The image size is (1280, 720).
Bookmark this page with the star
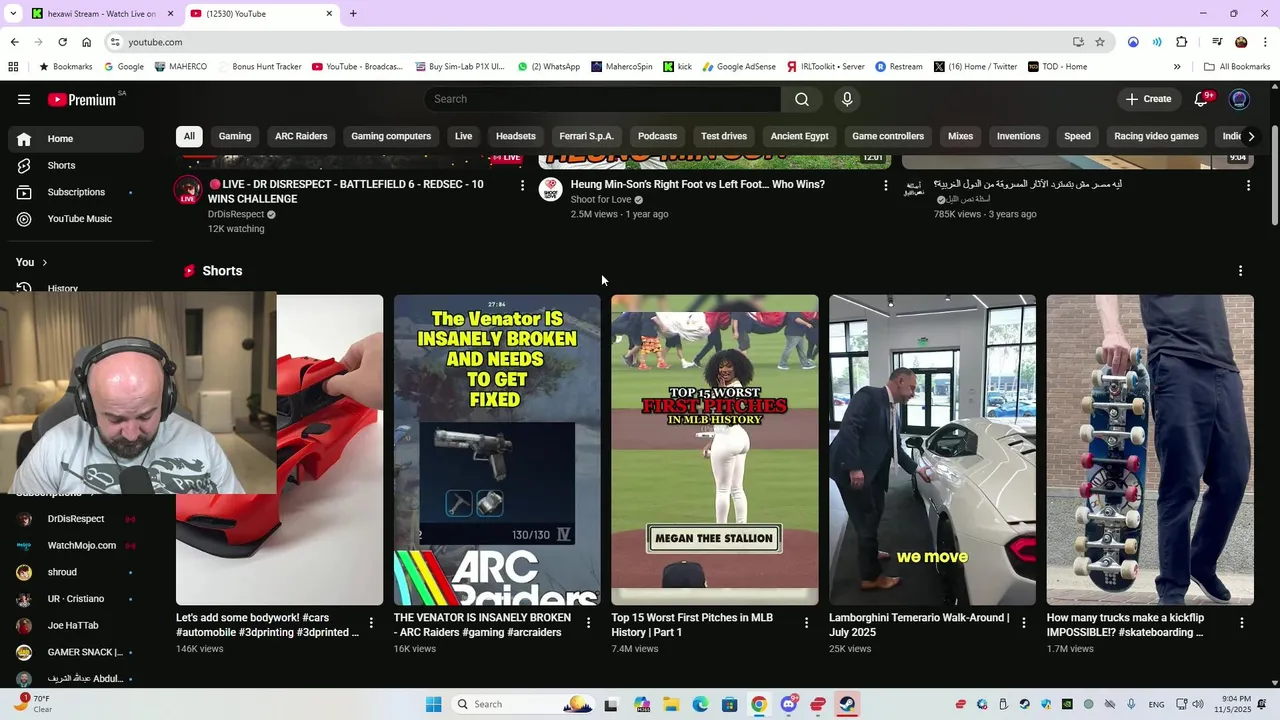pos(1100,42)
